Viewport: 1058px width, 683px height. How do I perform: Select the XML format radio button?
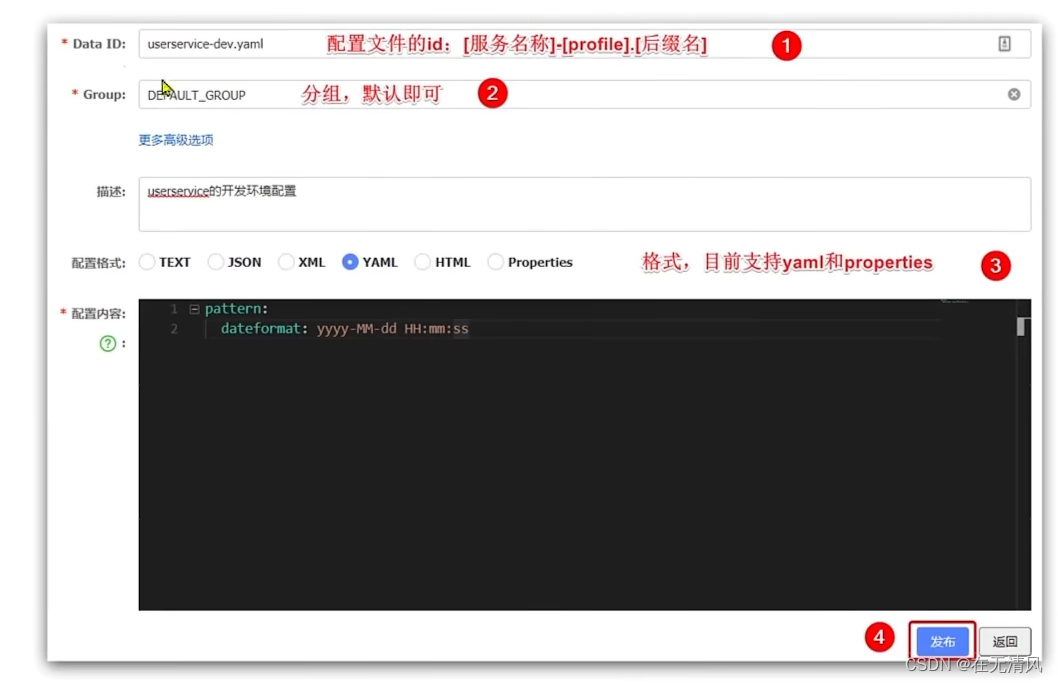point(286,262)
